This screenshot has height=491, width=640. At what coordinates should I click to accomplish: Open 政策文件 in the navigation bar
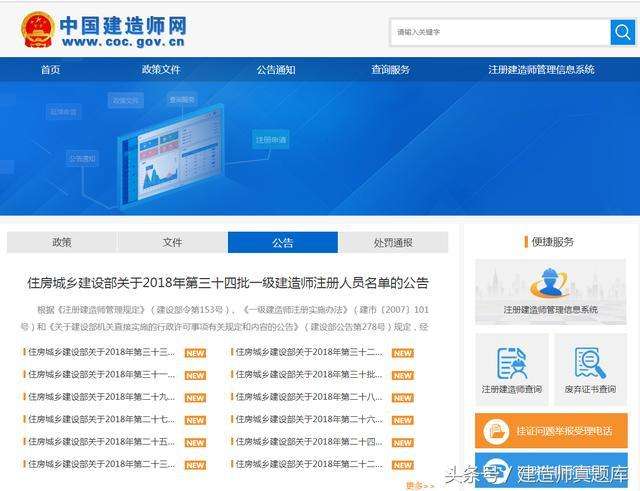coord(161,70)
